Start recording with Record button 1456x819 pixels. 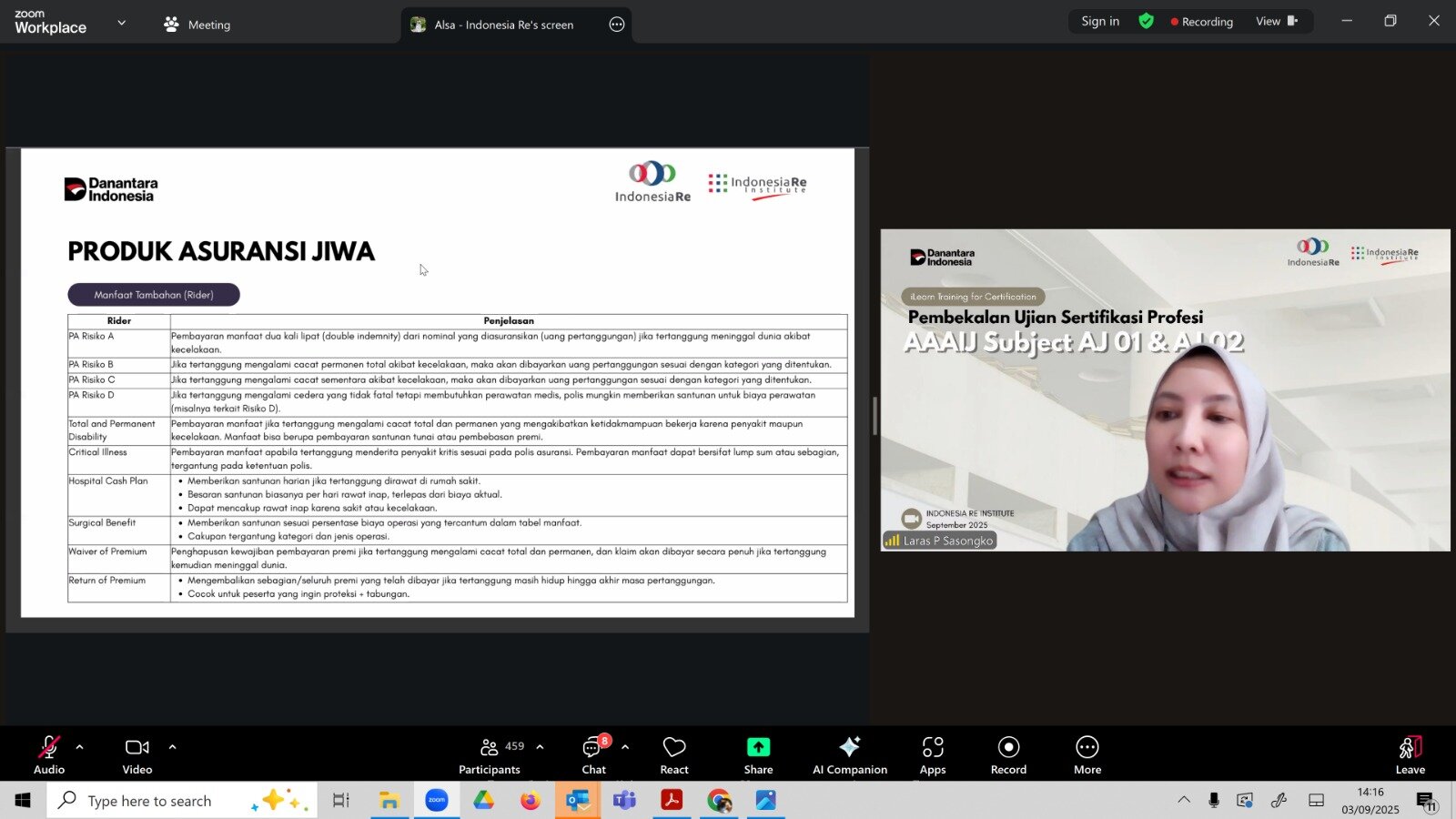(1008, 754)
